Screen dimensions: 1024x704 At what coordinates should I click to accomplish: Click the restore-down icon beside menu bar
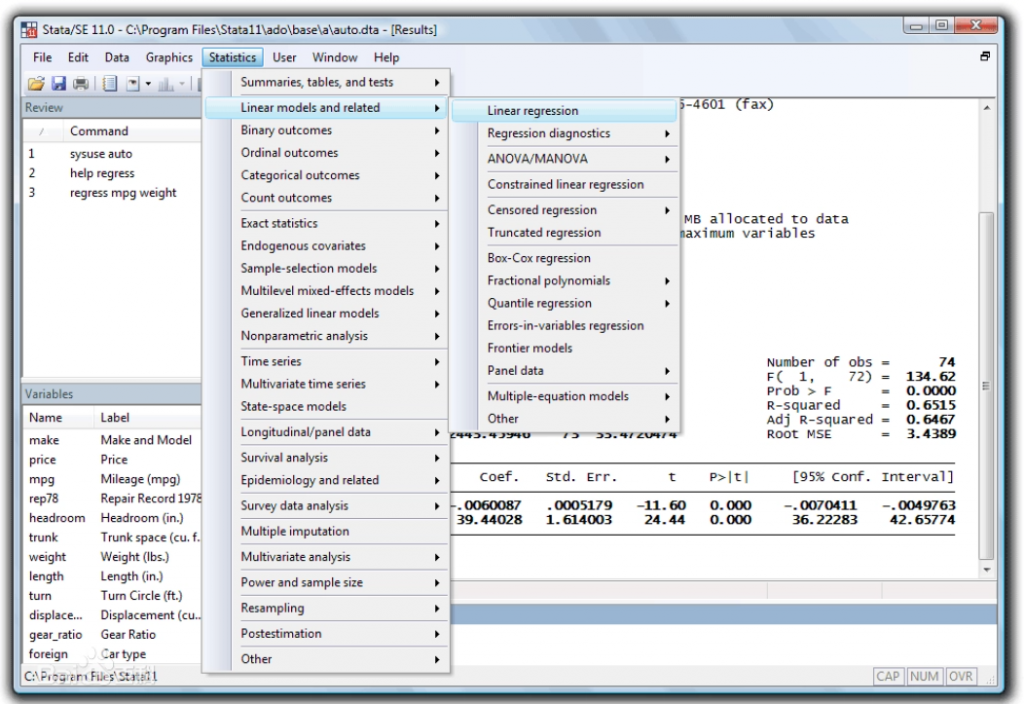tap(985, 57)
